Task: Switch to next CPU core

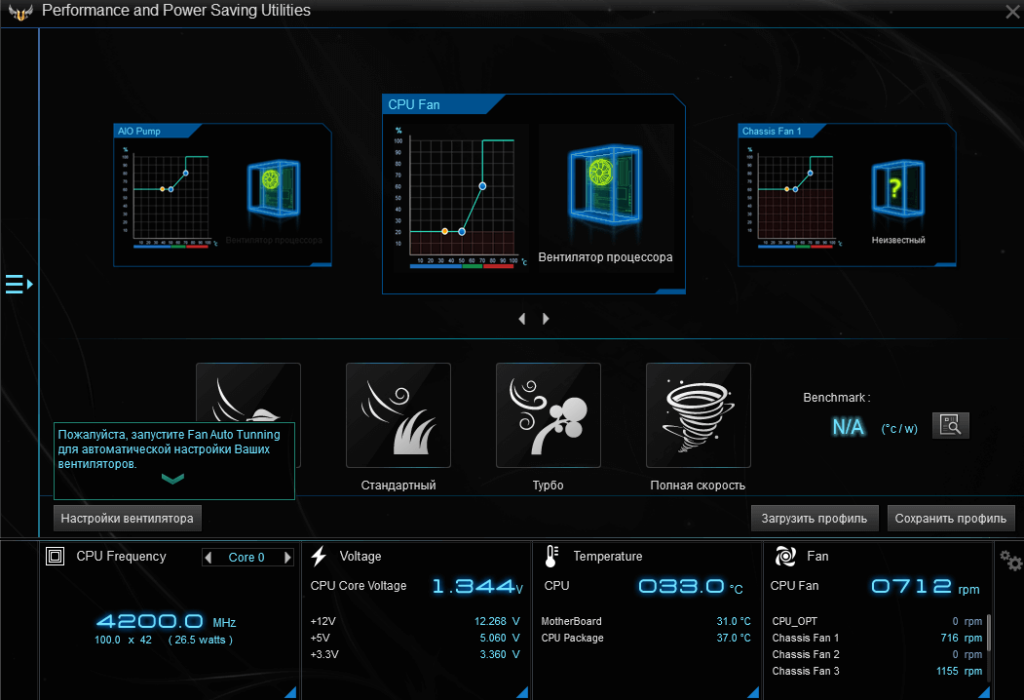Action: point(288,557)
